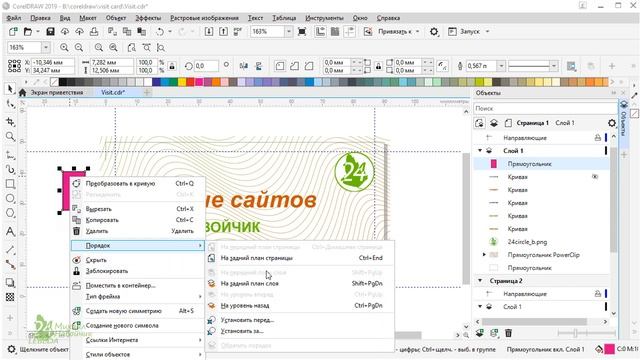Select the Crop tool

click(x=10, y=122)
